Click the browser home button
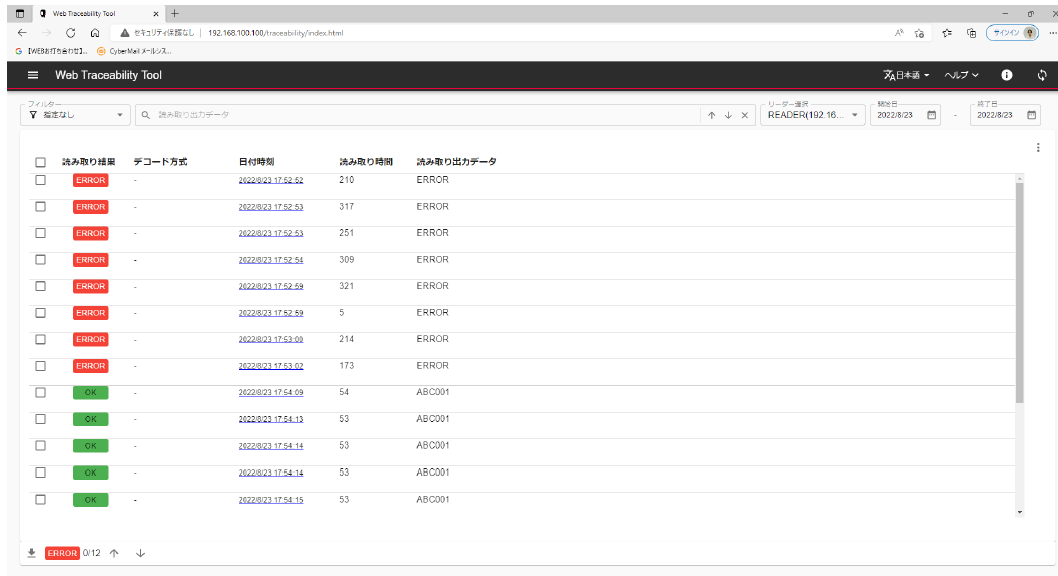Screen dimensions: 1058x576 point(94,32)
